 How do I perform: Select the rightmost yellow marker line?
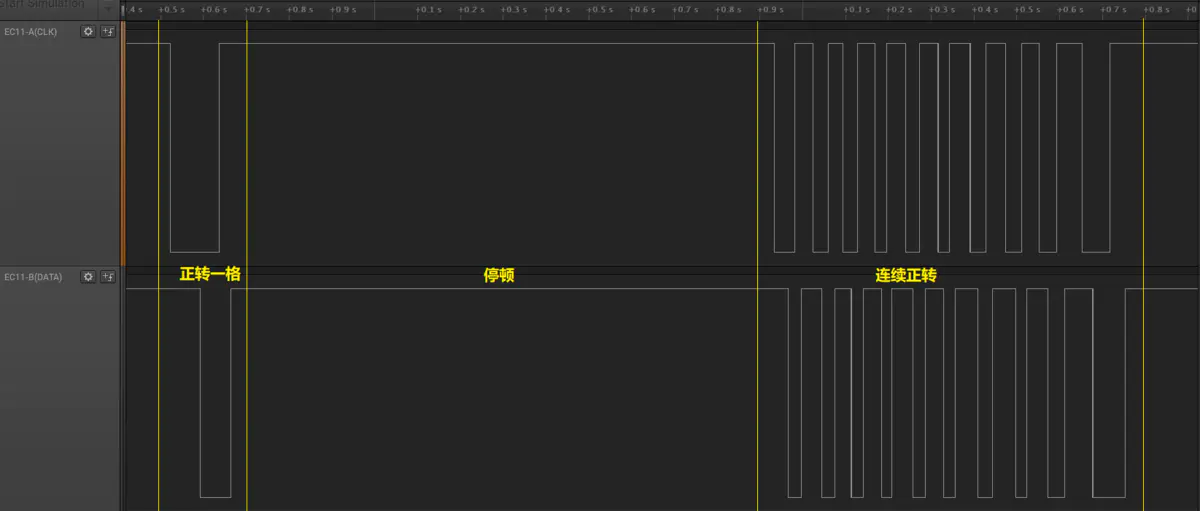click(1143, 260)
